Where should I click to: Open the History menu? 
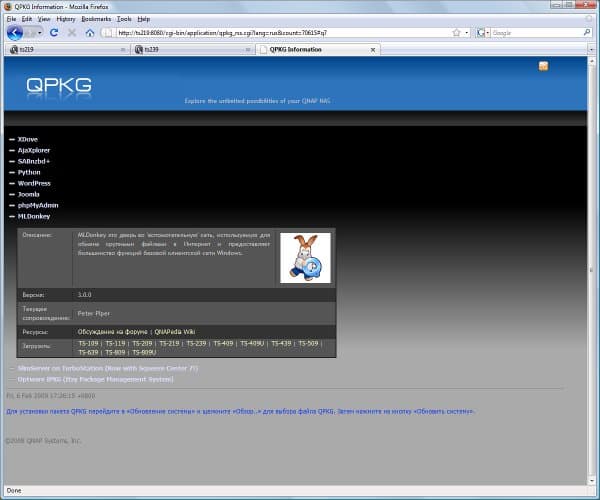coord(66,19)
